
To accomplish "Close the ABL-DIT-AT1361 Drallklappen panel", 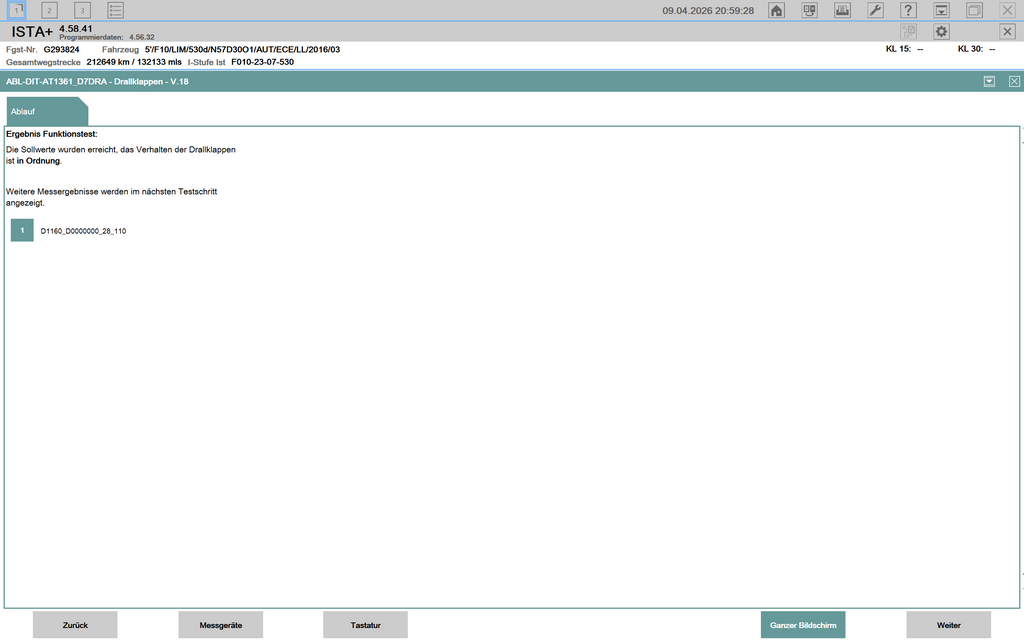I will (x=1014, y=81).
